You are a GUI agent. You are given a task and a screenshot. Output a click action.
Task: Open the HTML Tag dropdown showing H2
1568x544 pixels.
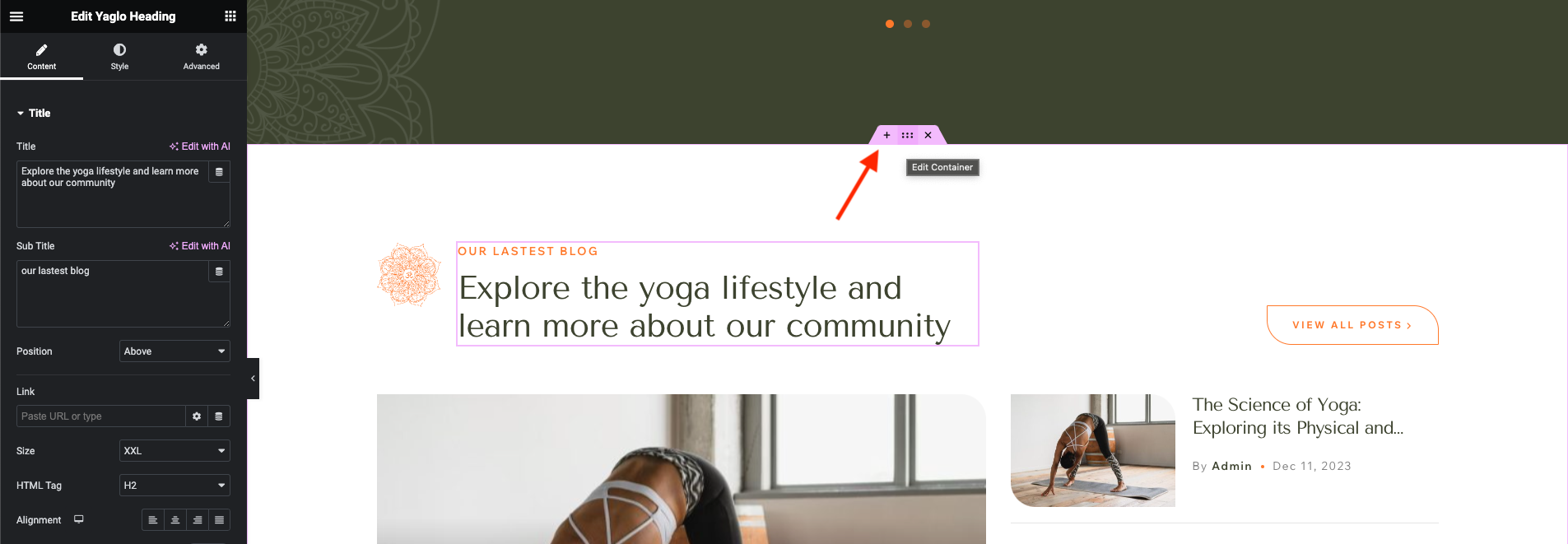pos(174,486)
